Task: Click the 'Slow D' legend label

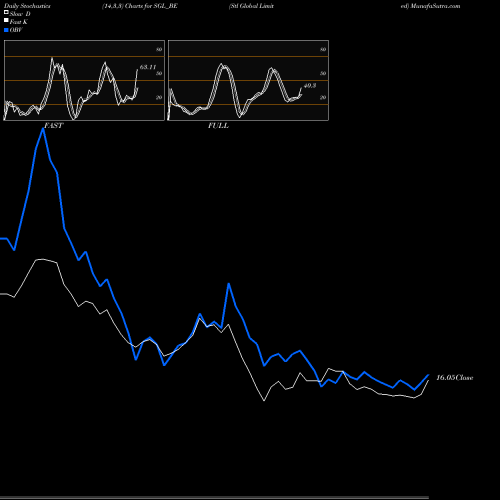Action: [20, 14]
